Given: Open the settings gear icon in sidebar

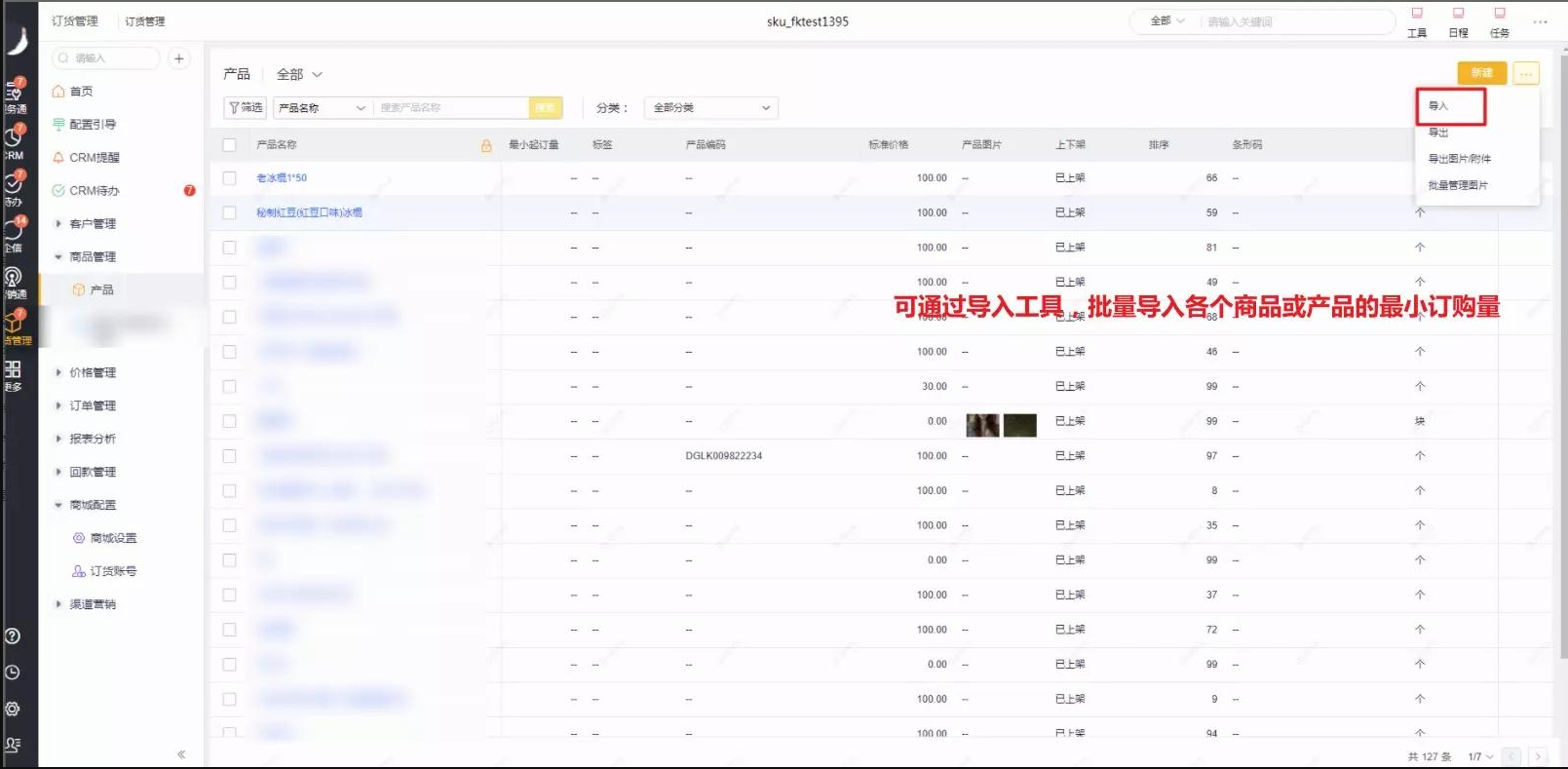Looking at the screenshot, I should point(13,709).
